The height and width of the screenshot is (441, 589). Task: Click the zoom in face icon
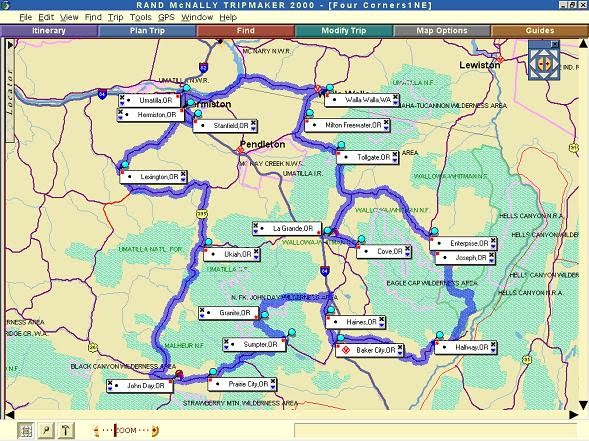coord(155,430)
